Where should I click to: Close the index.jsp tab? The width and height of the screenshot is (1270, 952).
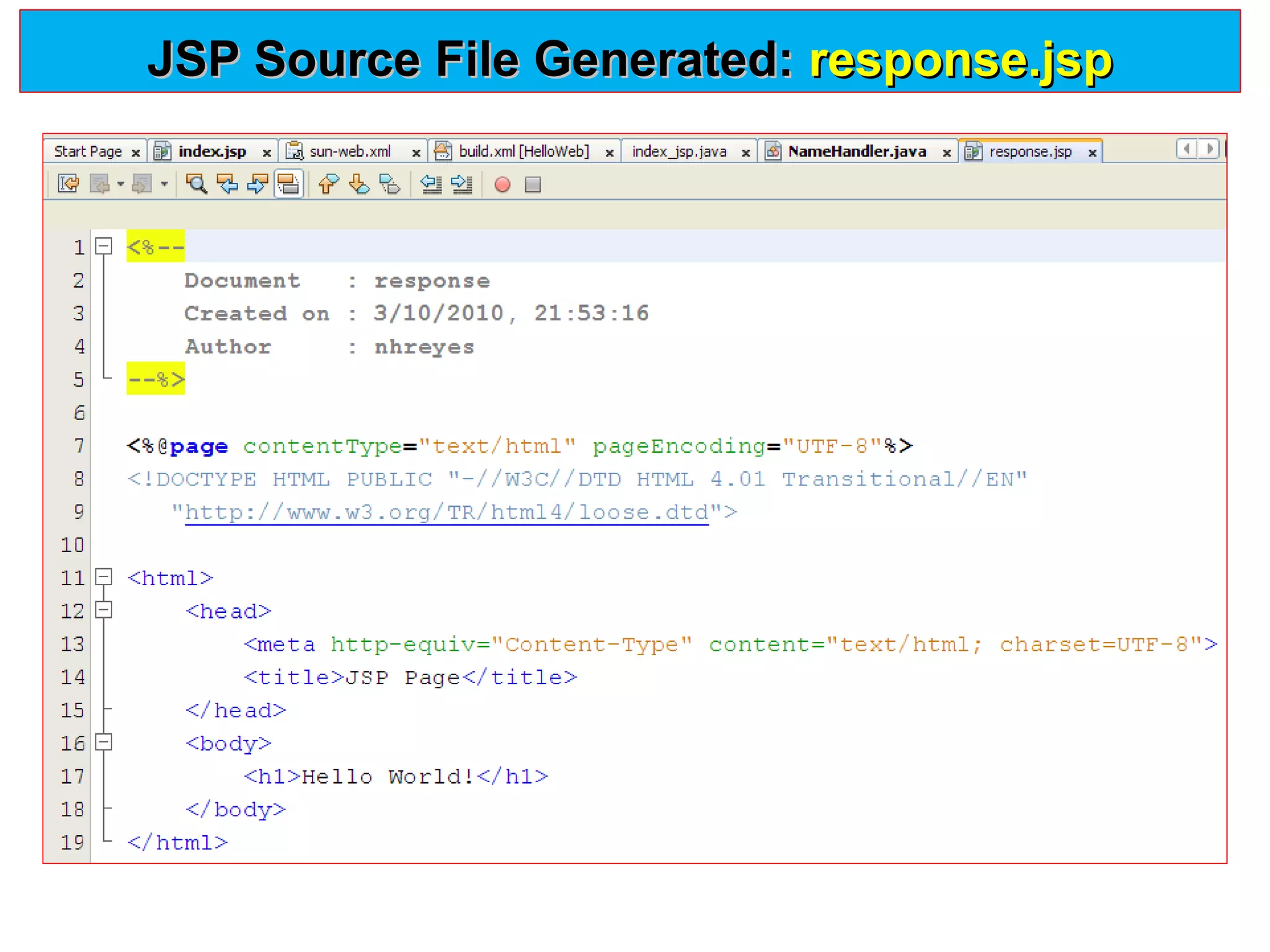(x=267, y=152)
